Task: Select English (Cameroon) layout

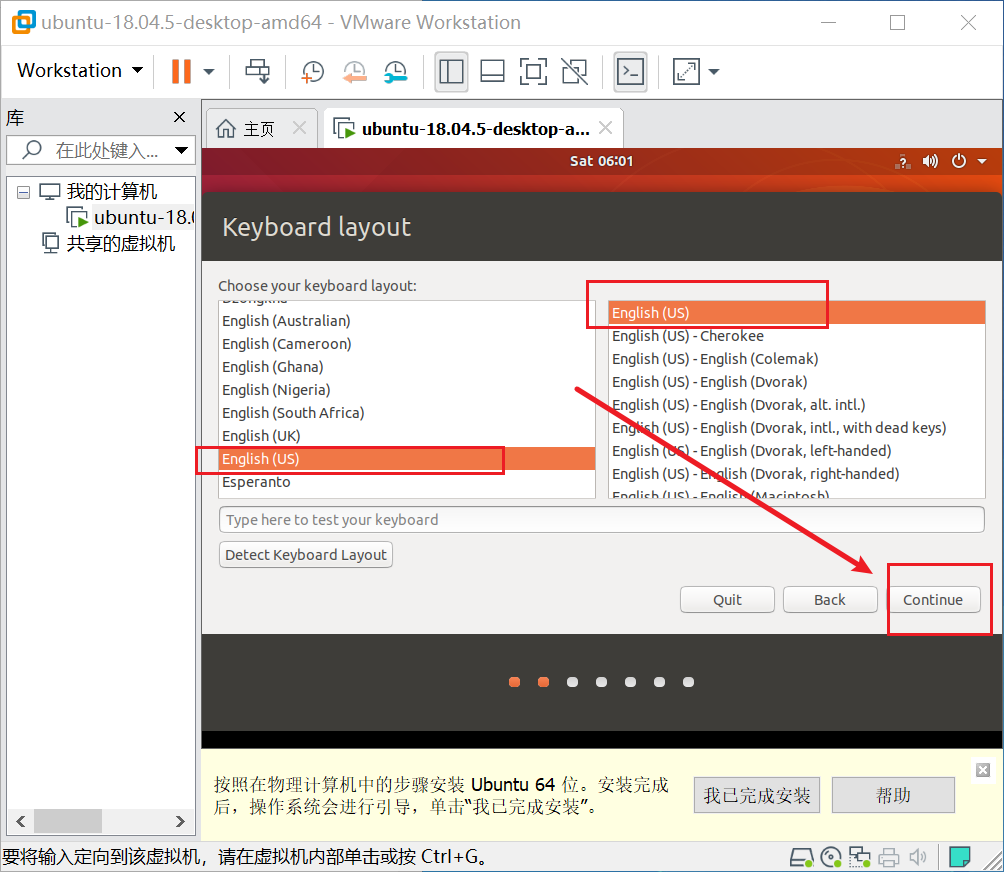Action: click(x=407, y=344)
